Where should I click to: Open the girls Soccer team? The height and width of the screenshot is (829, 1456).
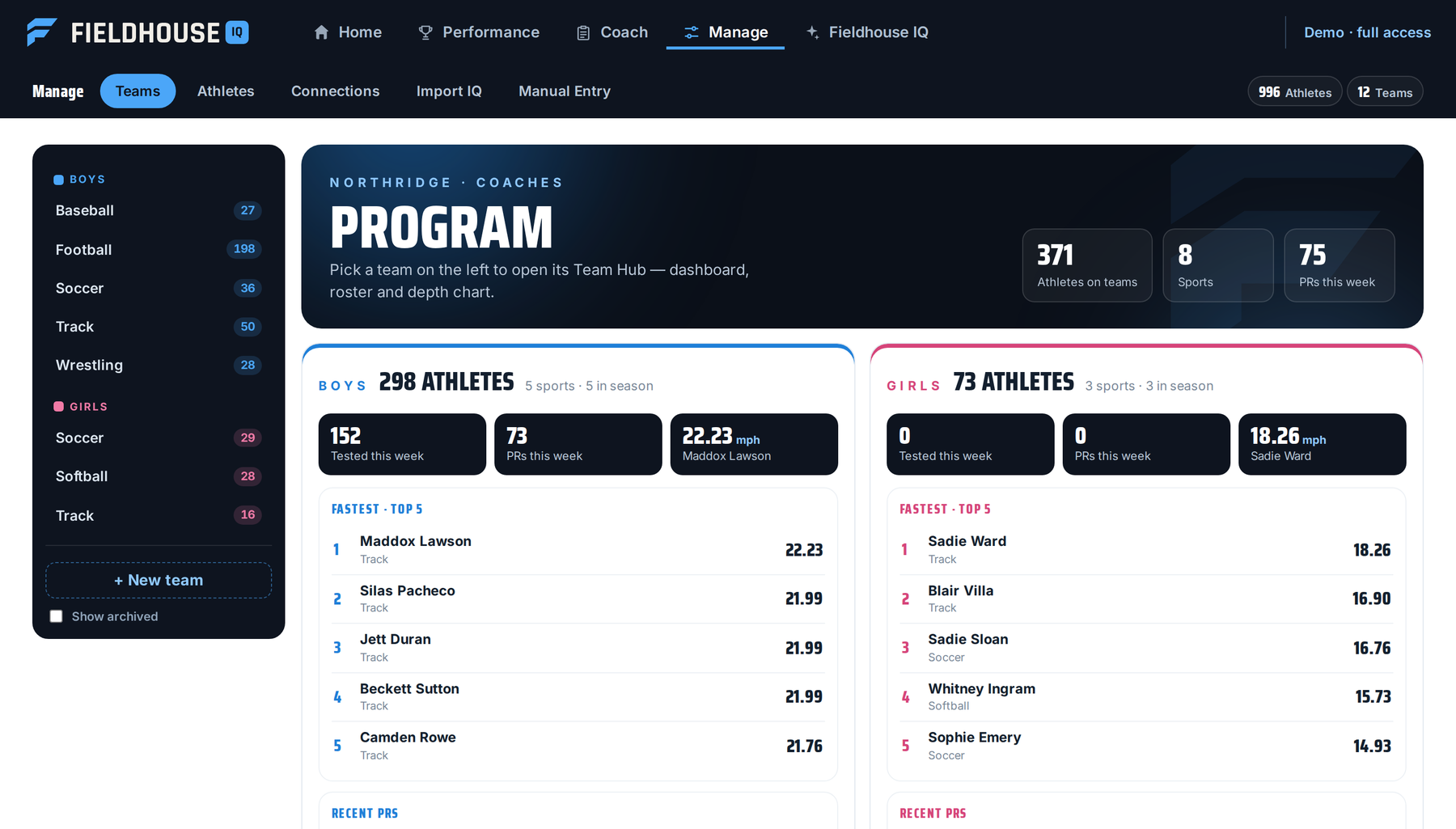[159, 438]
